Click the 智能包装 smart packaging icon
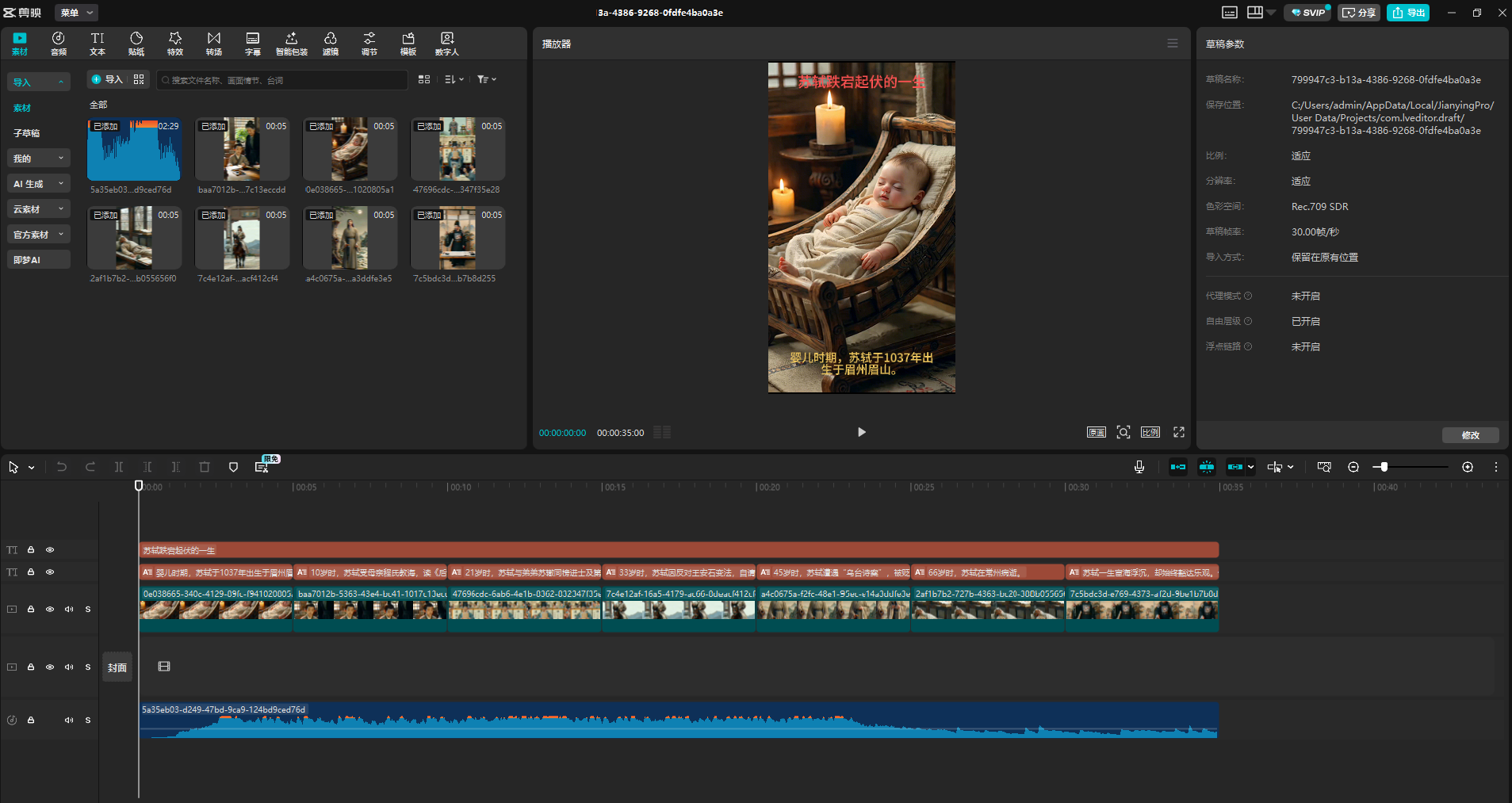The image size is (1512, 803). [291, 44]
